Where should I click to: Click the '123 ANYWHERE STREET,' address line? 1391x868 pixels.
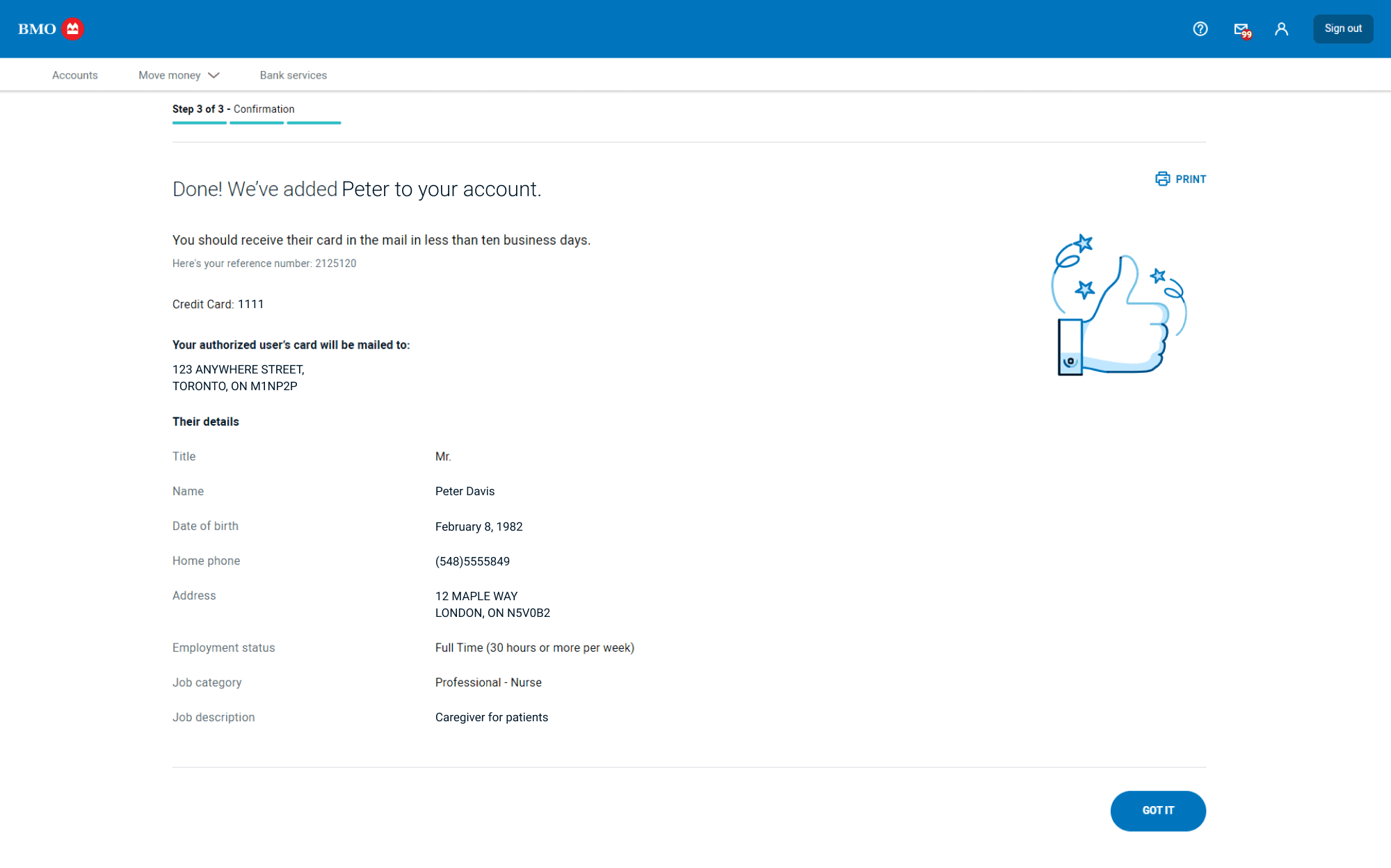(x=239, y=370)
